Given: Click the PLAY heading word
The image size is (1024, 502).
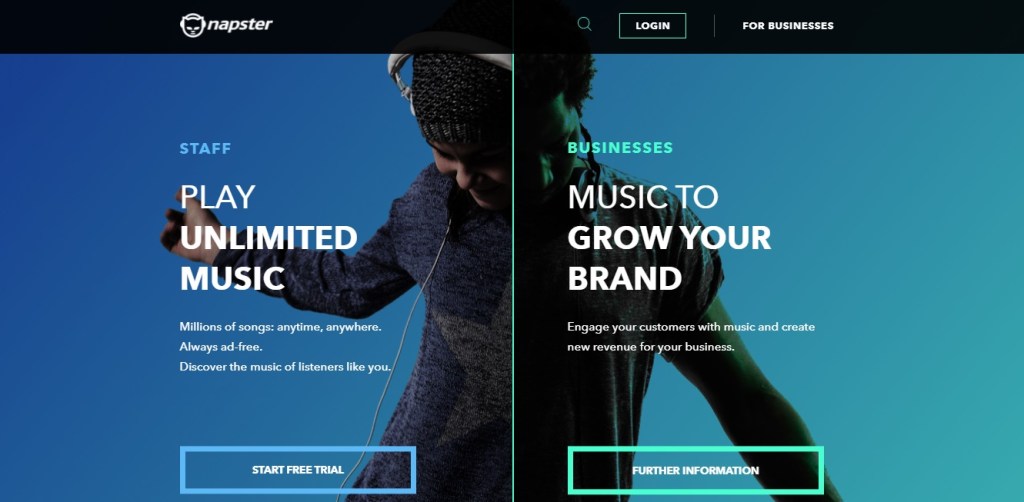Looking at the screenshot, I should (217, 197).
